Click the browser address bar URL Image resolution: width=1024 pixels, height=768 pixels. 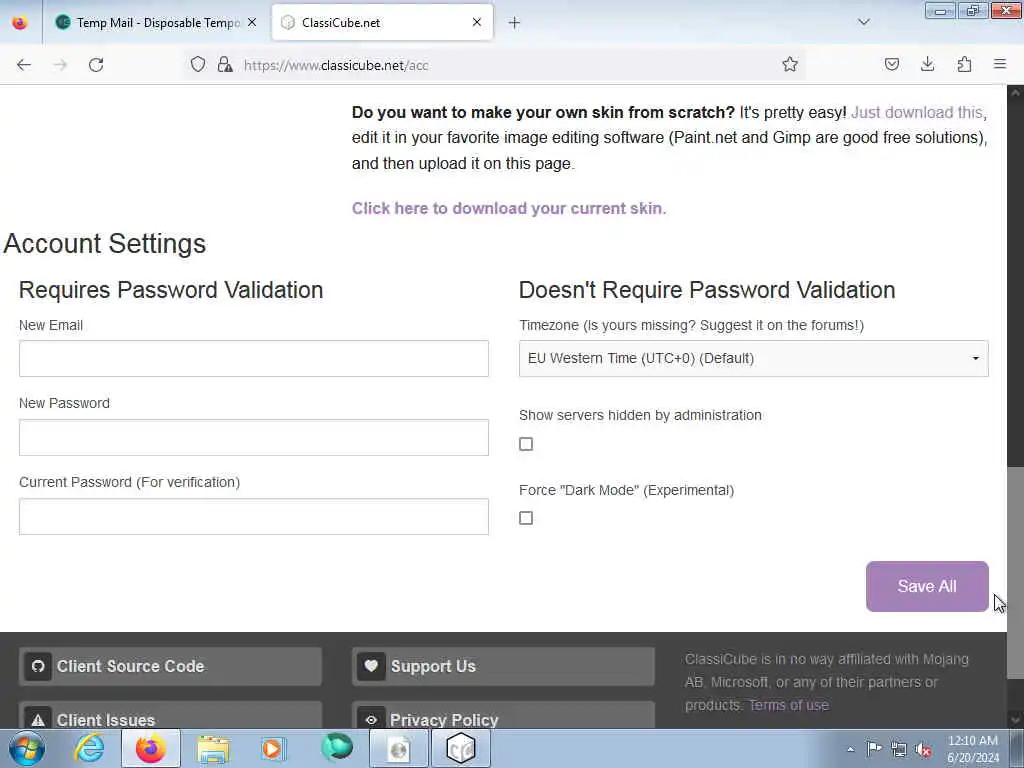click(336, 65)
